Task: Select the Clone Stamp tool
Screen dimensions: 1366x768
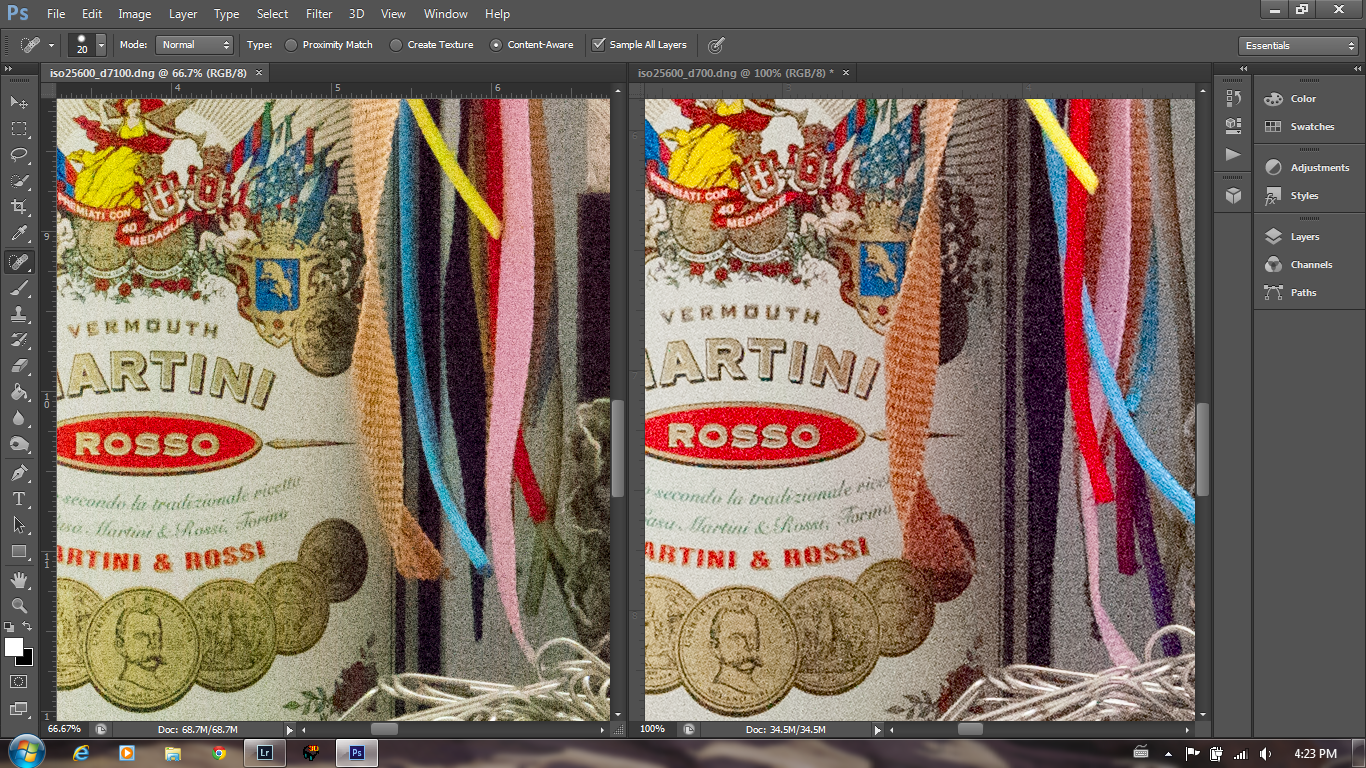Action: point(19,314)
